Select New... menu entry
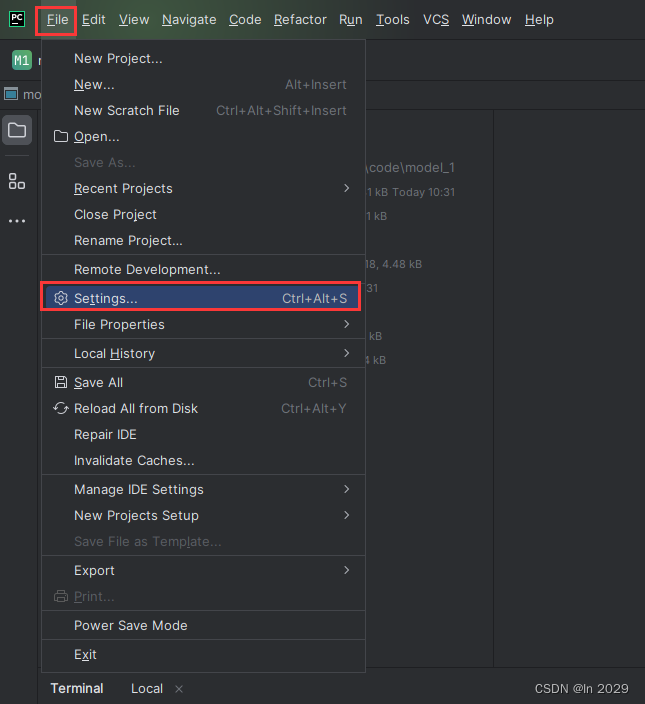Viewport: 645px width, 704px height. pyautogui.click(x=203, y=85)
